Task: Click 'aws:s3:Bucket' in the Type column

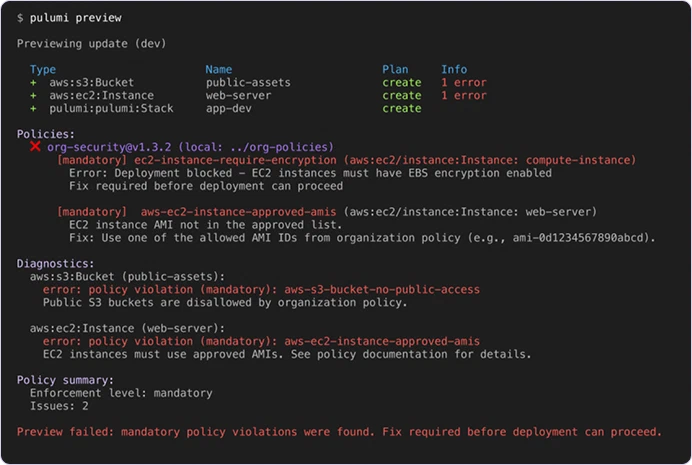Action: [91, 82]
